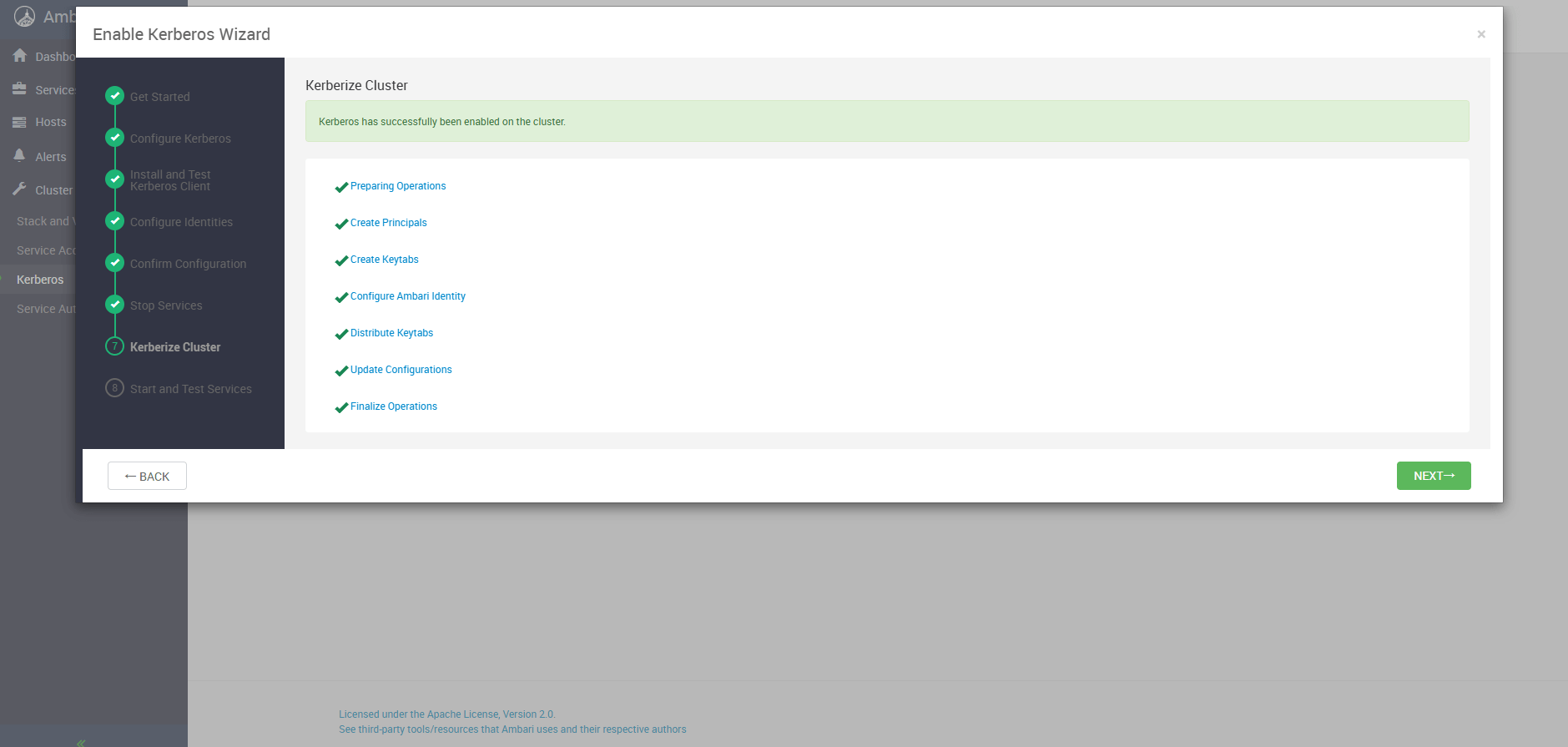Open the Create Keytabs link

(x=385, y=260)
